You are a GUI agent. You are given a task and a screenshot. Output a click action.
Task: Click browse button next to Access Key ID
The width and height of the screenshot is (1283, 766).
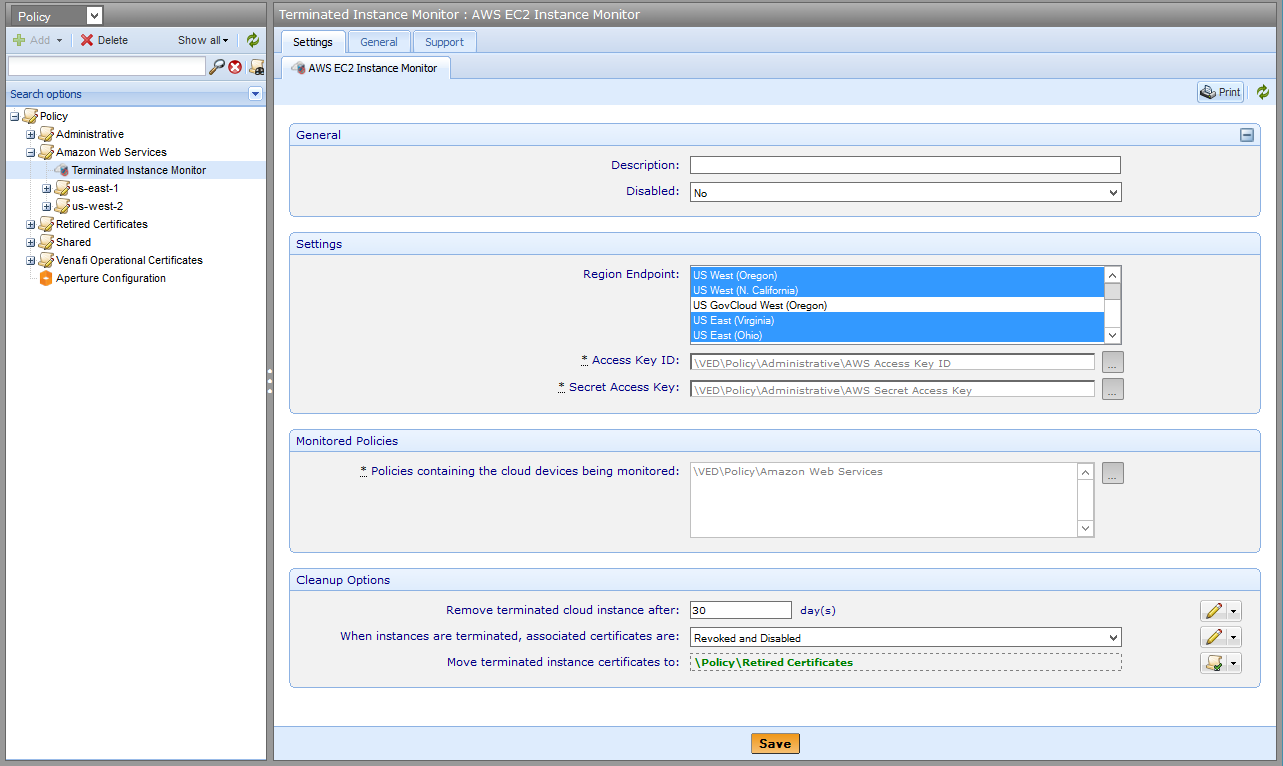[1112, 362]
